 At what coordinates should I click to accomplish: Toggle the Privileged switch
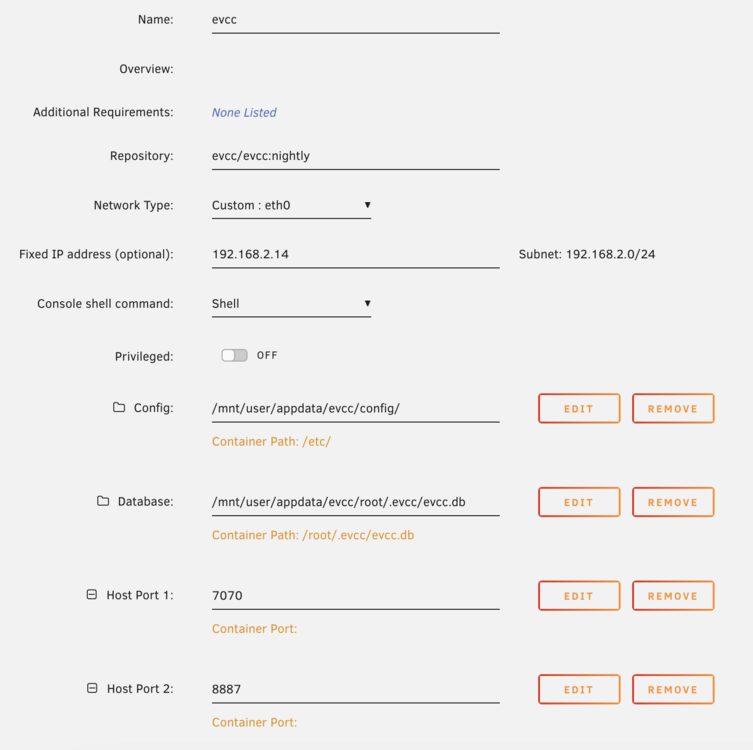234,355
